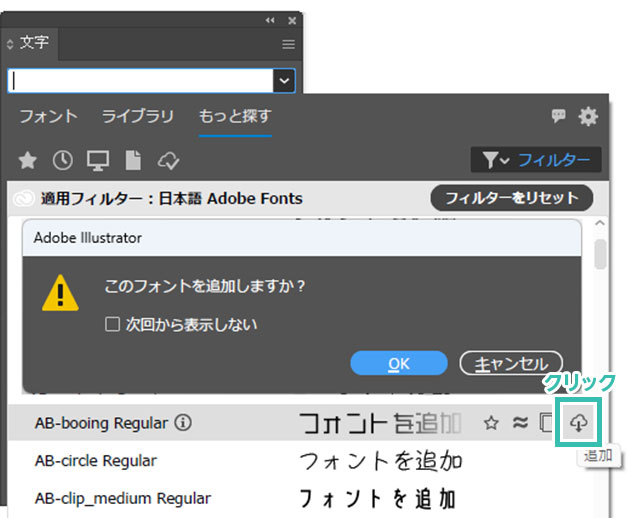628x518 pixels.
Task: Switch to the フォント tab
Action: [48, 117]
